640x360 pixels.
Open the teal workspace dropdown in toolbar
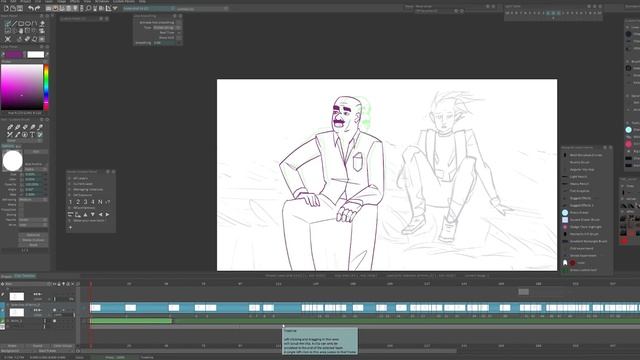point(148,8)
